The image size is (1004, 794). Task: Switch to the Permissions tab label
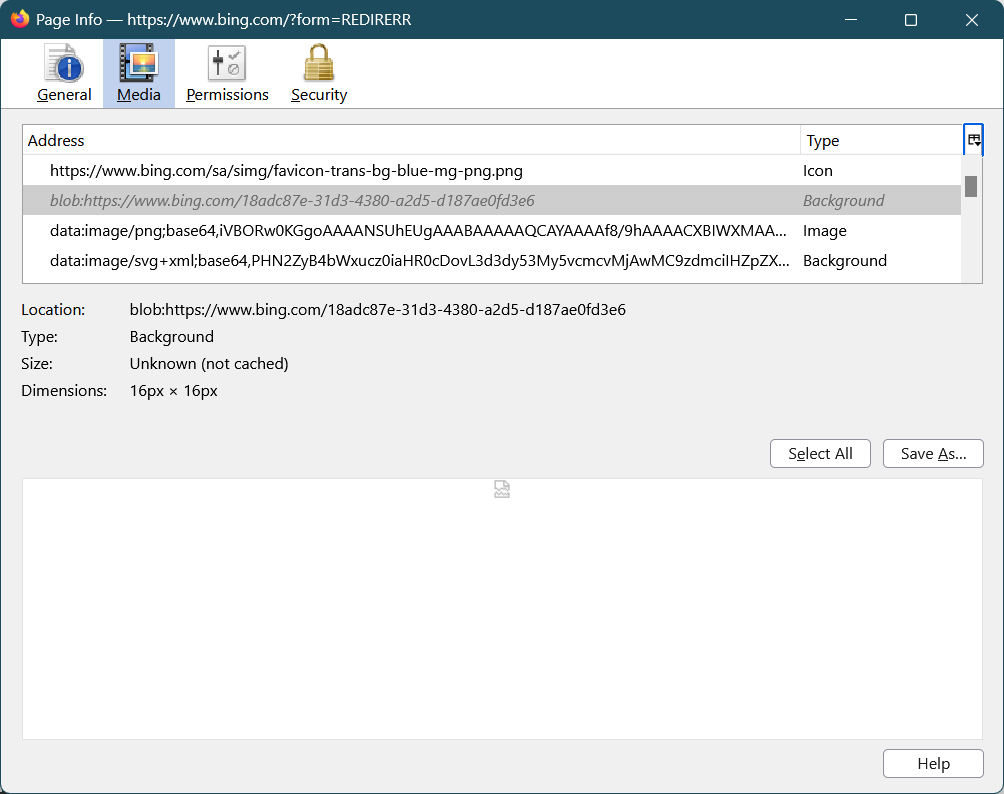[227, 95]
